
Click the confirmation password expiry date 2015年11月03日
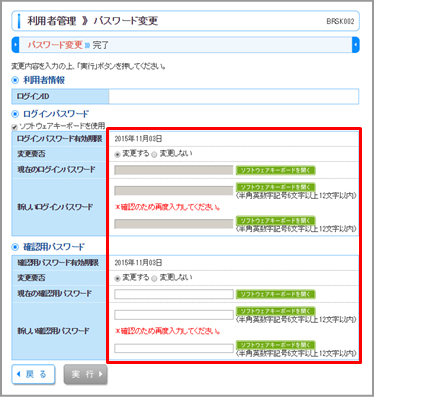(x=138, y=263)
